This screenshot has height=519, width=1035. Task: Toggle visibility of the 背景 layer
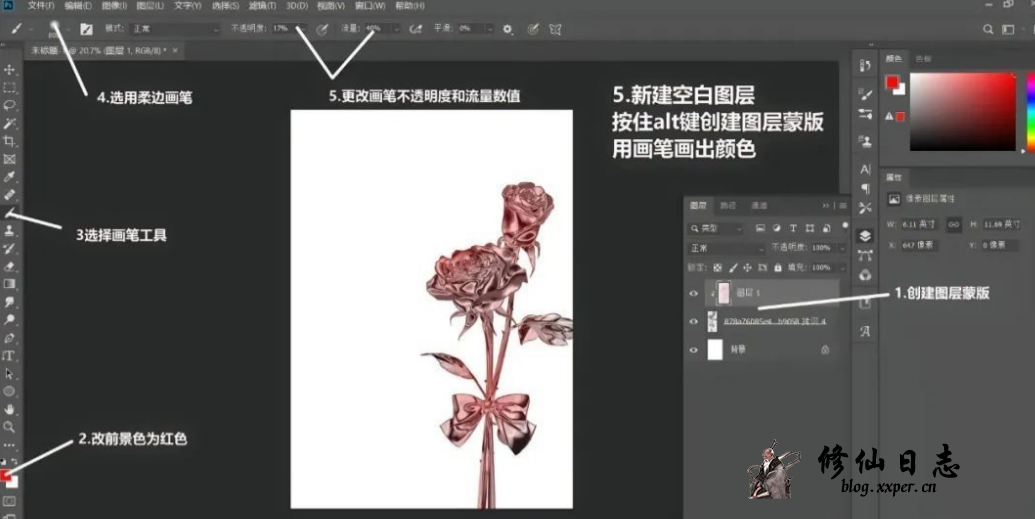tap(694, 350)
